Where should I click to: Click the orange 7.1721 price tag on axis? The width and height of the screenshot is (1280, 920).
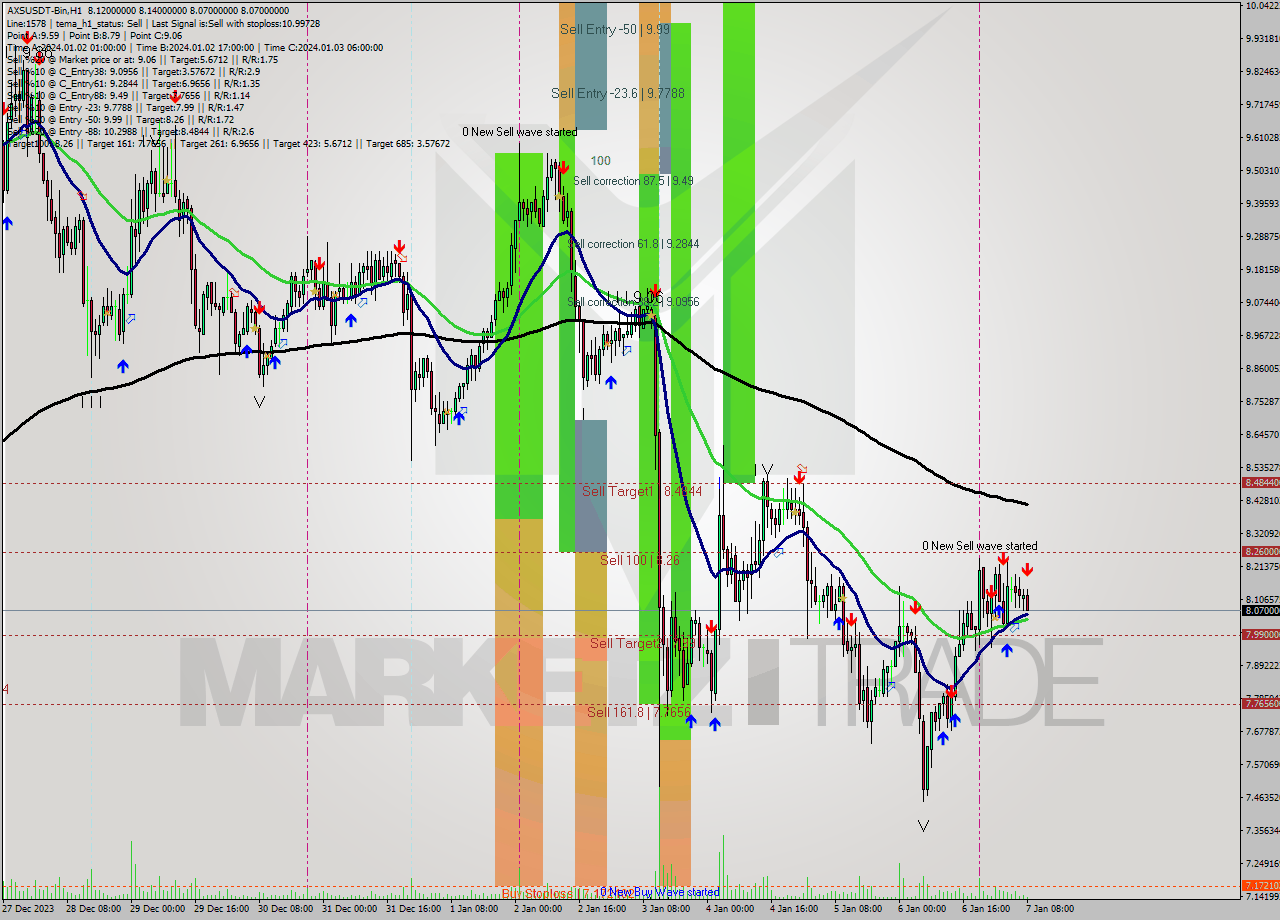click(x=1261, y=885)
